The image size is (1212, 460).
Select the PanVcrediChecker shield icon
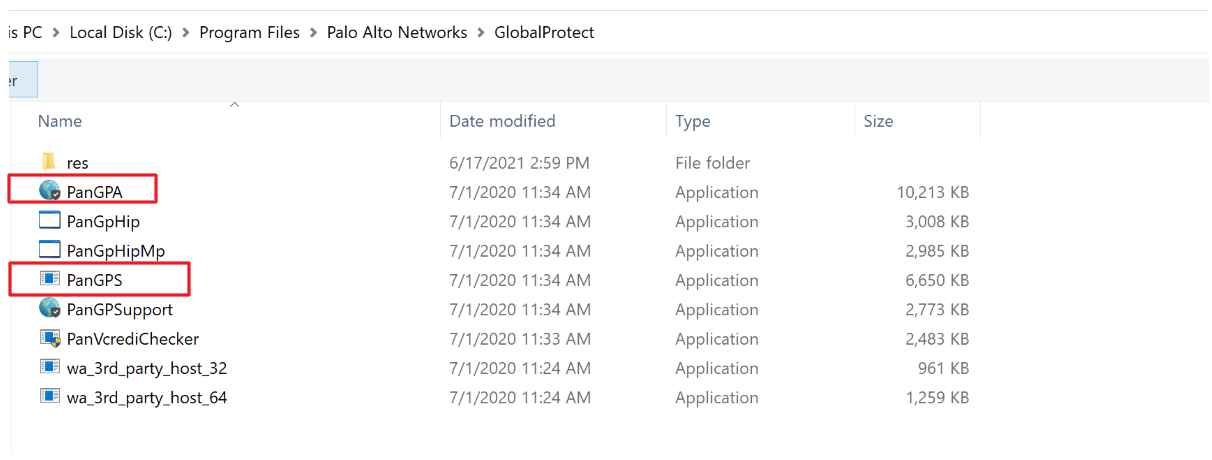click(x=50, y=339)
